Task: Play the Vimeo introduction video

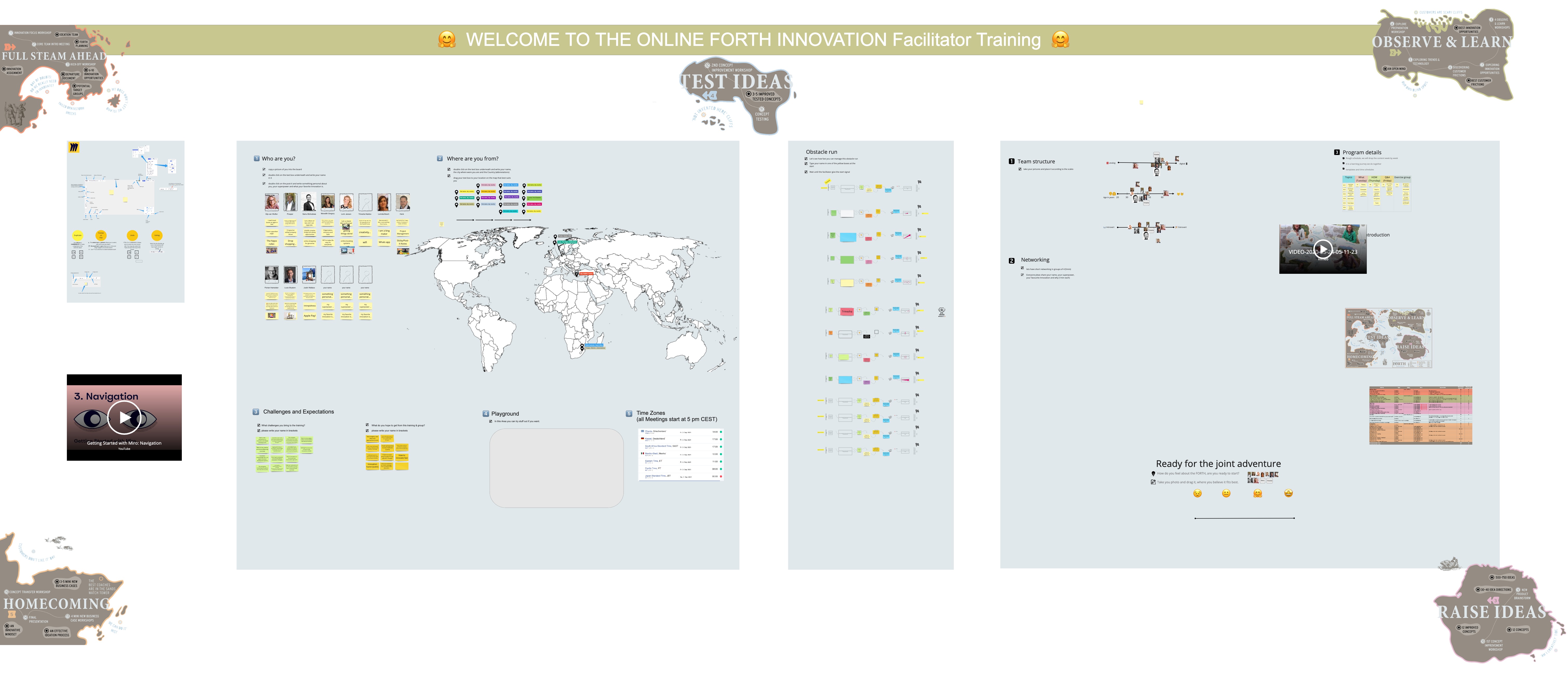Action: click(x=1322, y=248)
